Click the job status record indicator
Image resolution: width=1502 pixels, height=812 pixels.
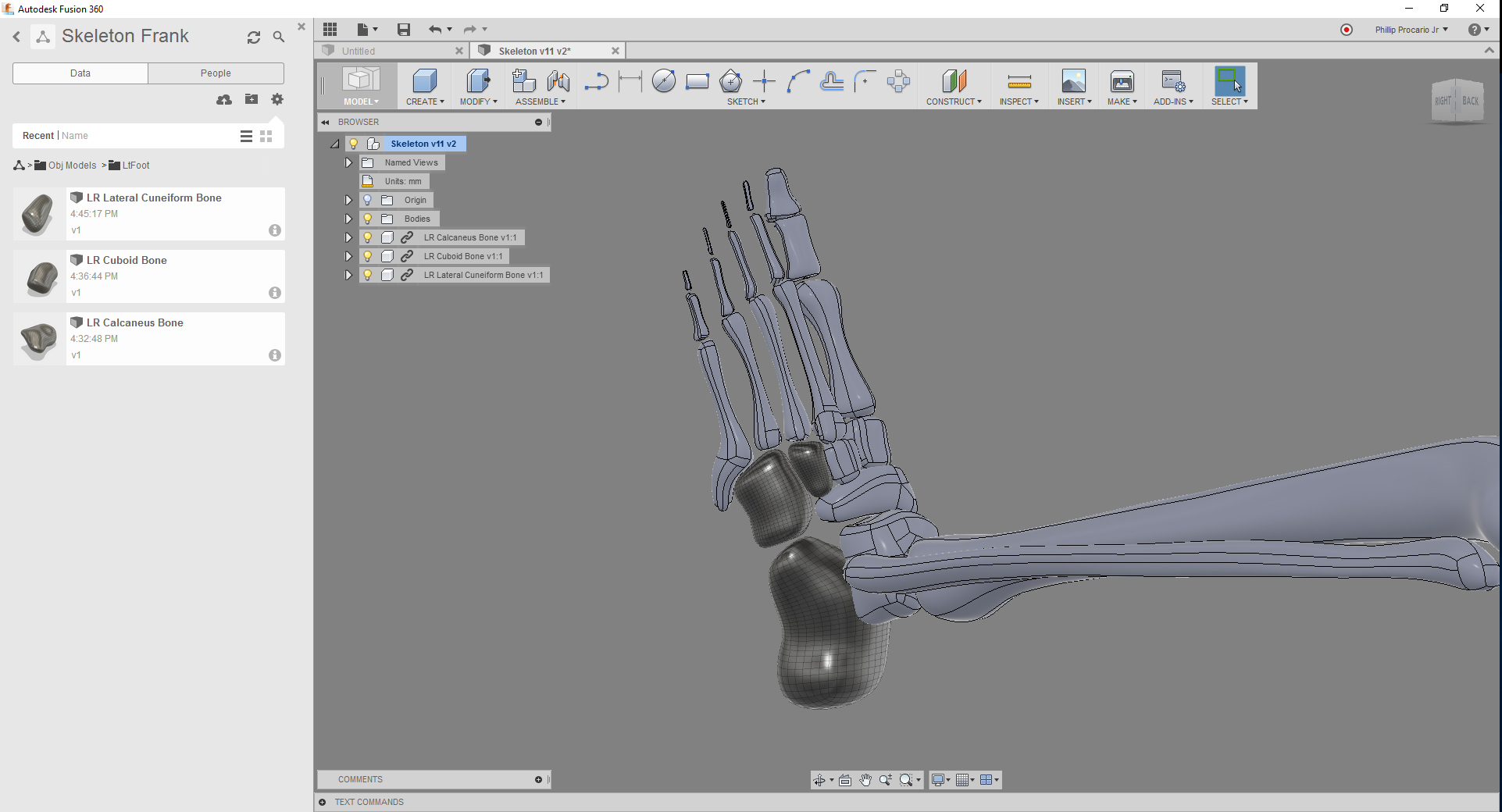[x=1347, y=30]
